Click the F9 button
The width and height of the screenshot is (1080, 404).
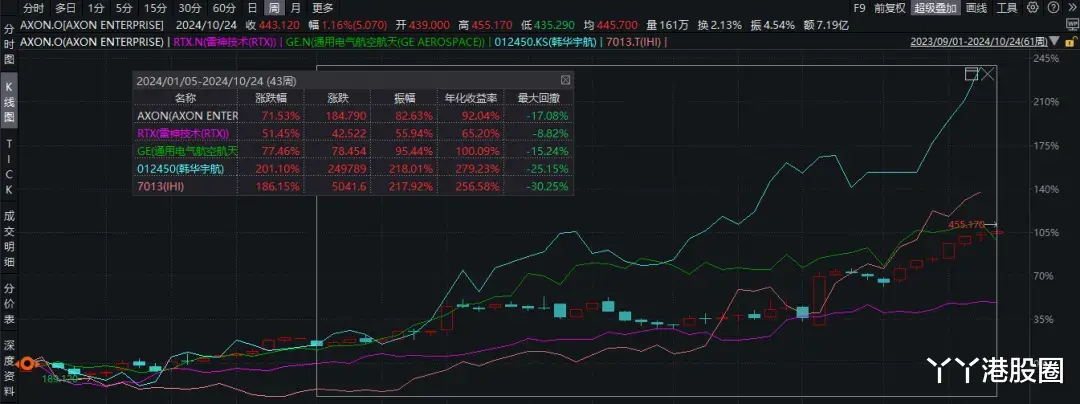pos(859,8)
